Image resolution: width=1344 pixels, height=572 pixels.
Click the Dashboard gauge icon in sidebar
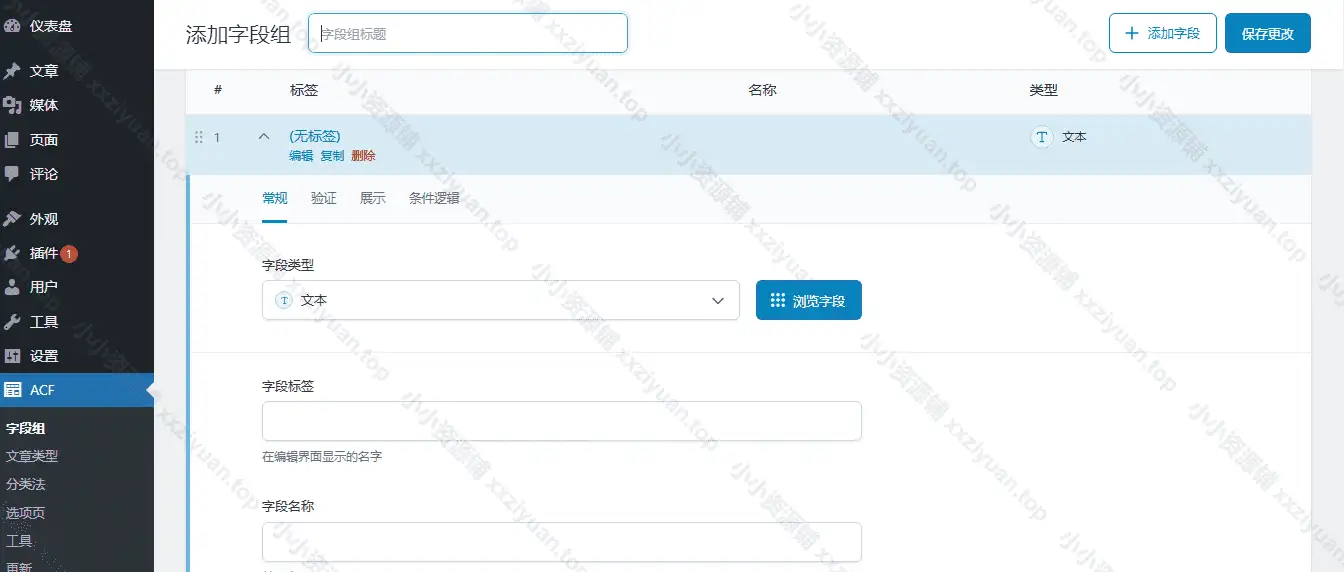tap(12, 26)
